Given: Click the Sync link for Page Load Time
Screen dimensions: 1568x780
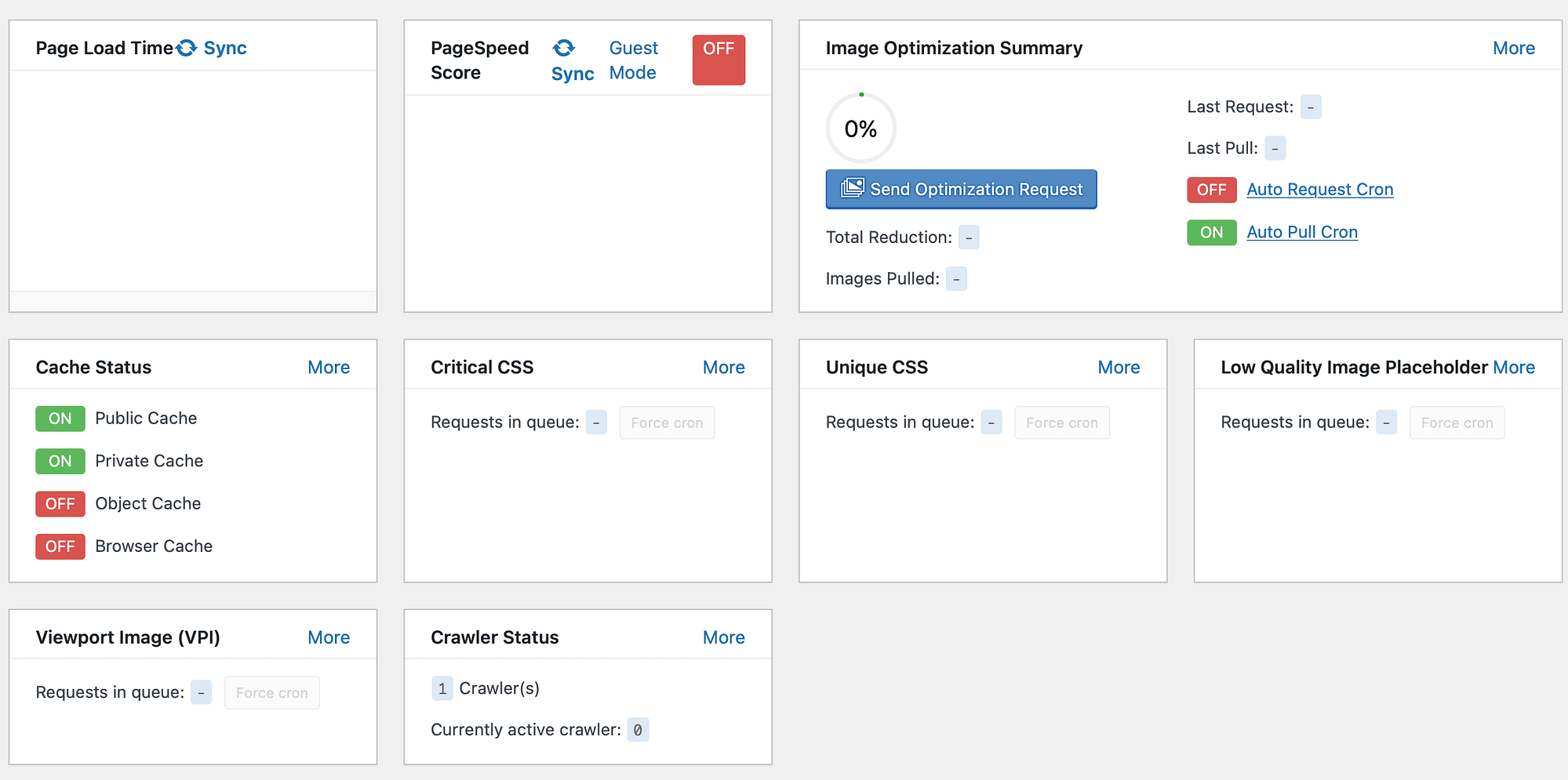Looking at the screenshot, I should pos(225,48).
